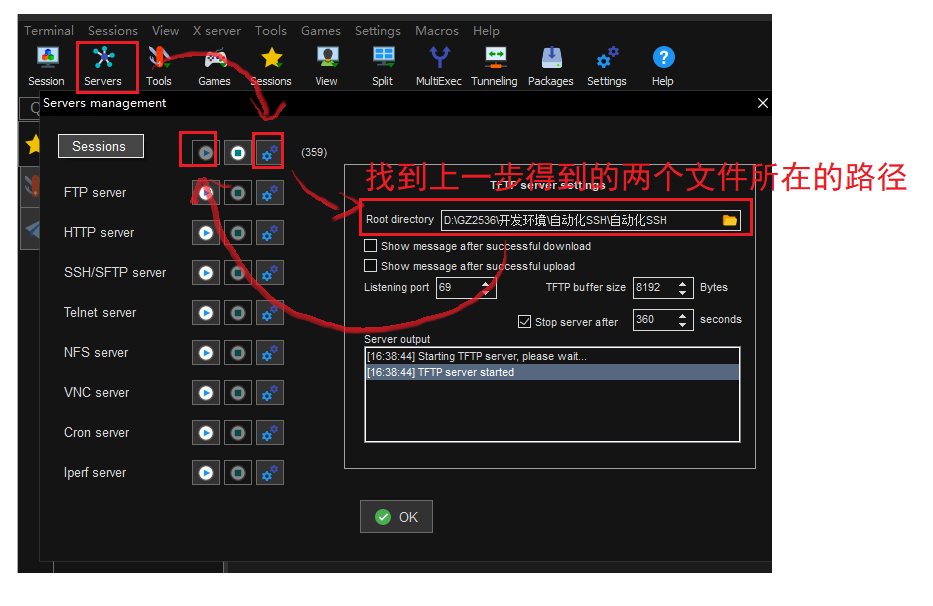Screen dimensions: 933x606
Task: Open the Sessions menu
Action: point(113,30)
